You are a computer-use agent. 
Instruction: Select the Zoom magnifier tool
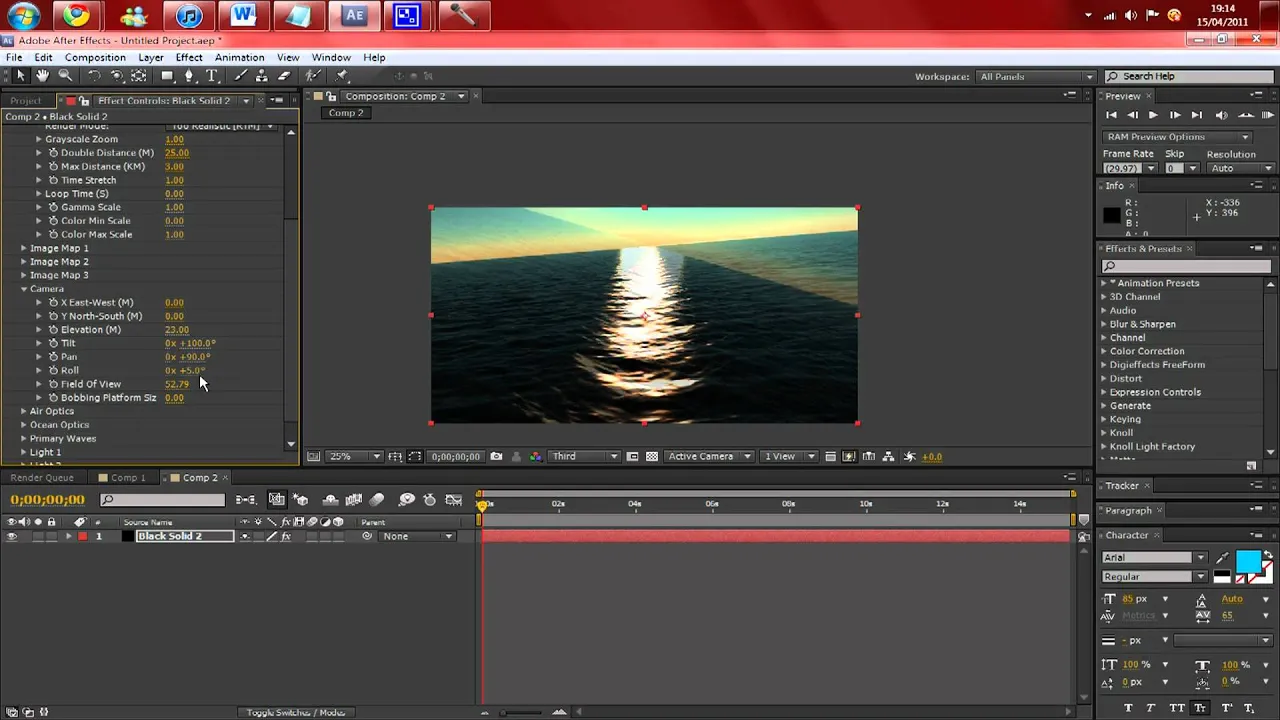click(66, 76)
